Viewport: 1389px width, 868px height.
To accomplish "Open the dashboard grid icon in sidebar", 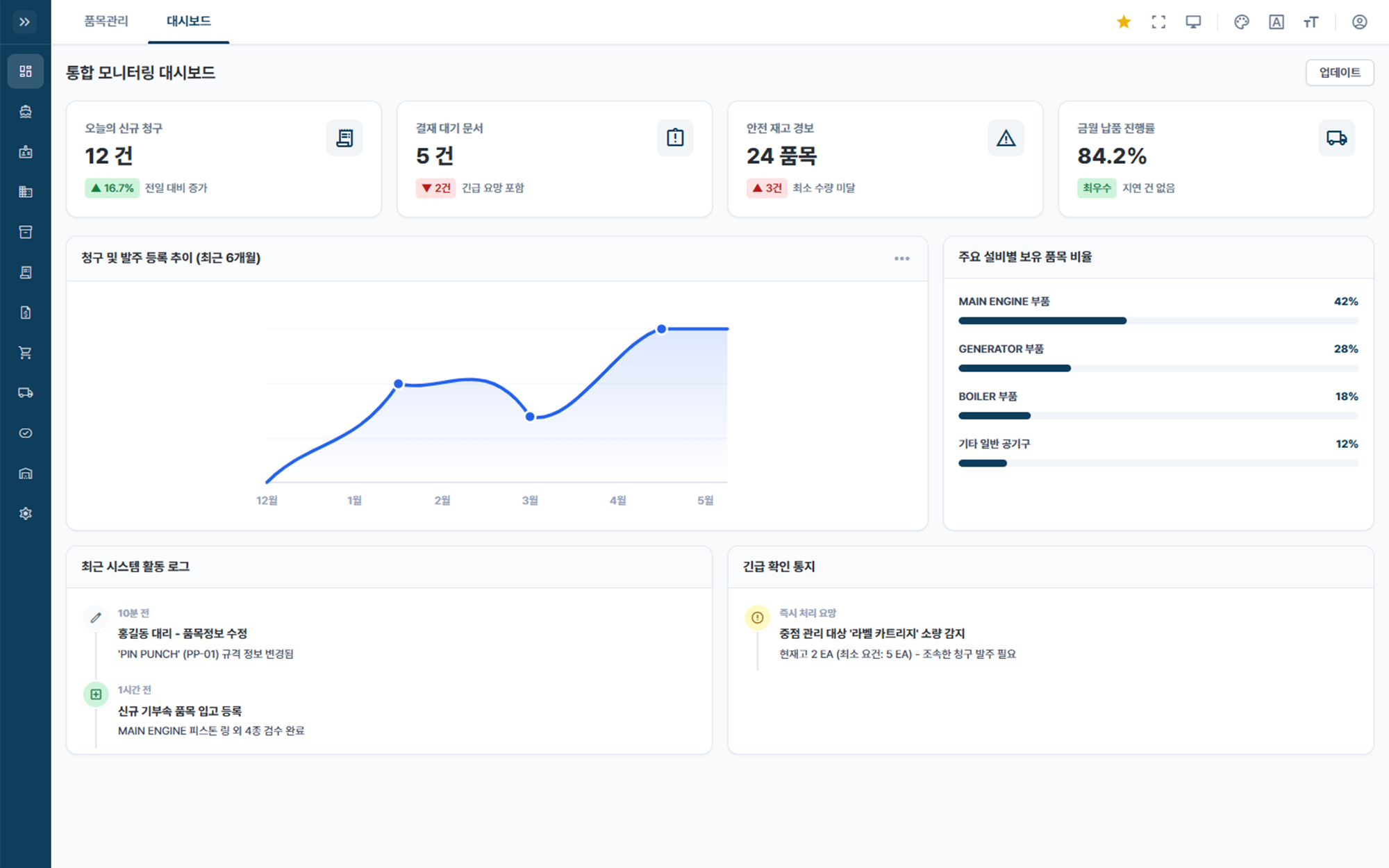I will click(x=26, y=71).
